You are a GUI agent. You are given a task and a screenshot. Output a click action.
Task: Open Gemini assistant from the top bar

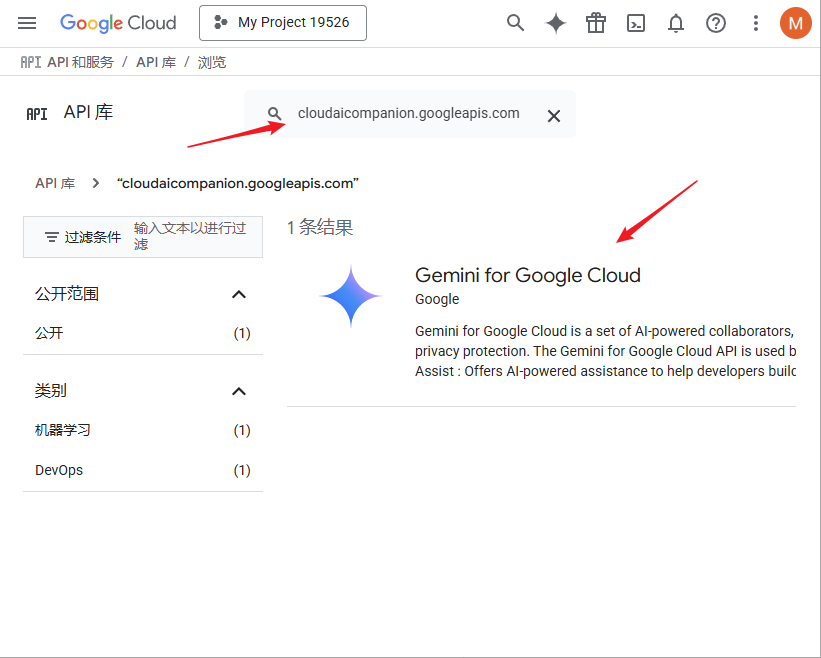click(555, 22)
